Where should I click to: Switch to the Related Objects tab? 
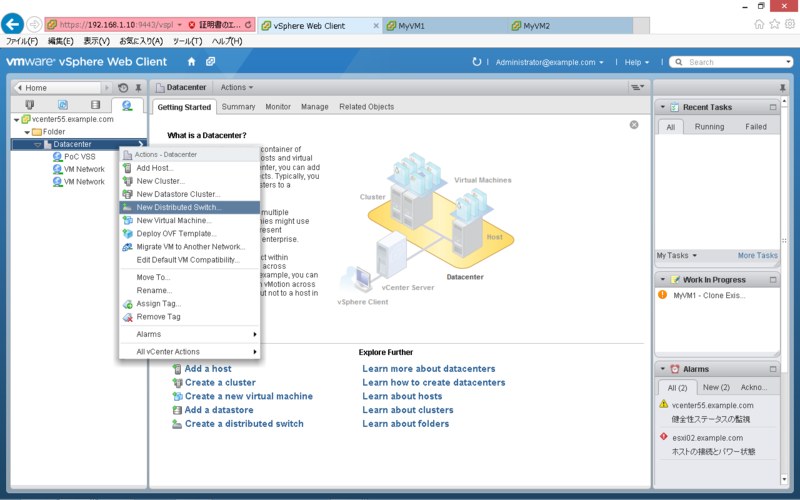tap(367, 107)
